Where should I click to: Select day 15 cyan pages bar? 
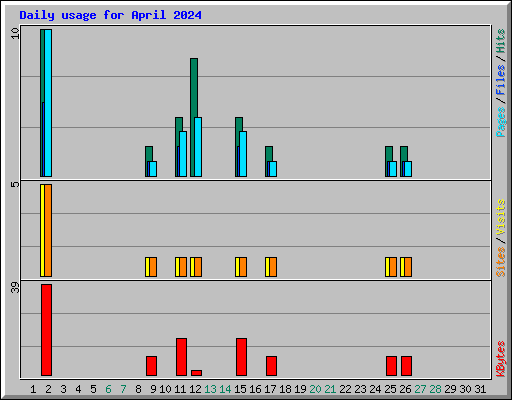243,154
